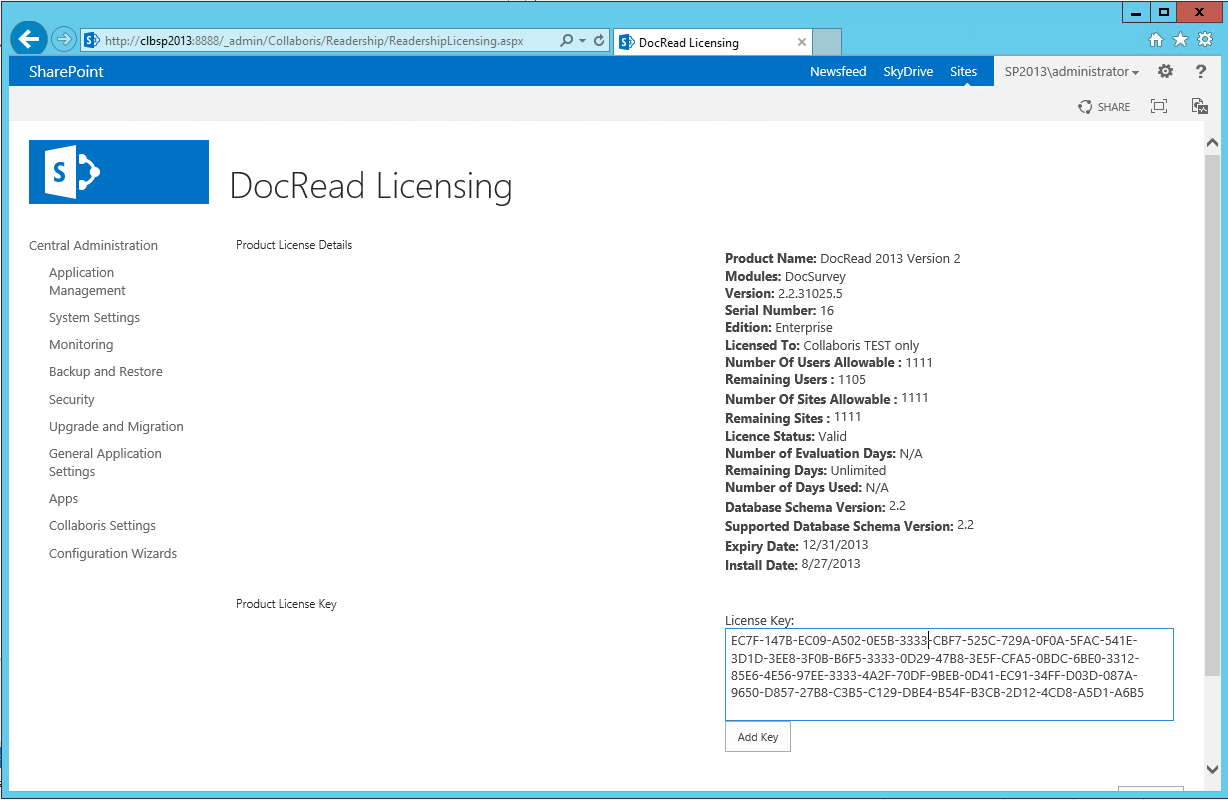The height and width of the screenshot is (800, 1228).
Task: Click the 'Number Of Users Allowable' line
Action: (x=829, y=363)
